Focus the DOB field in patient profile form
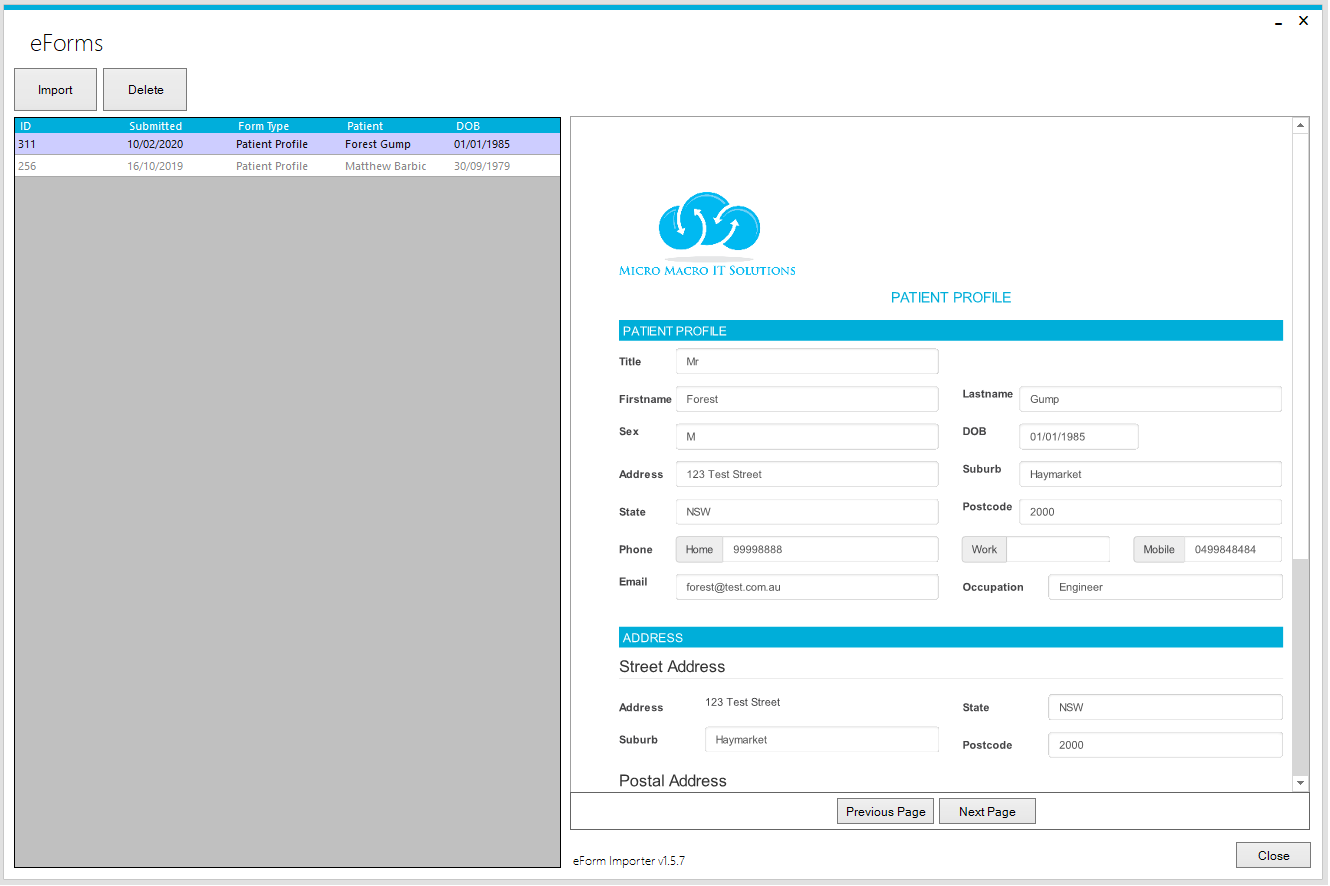 click(x=1078, y=436)
